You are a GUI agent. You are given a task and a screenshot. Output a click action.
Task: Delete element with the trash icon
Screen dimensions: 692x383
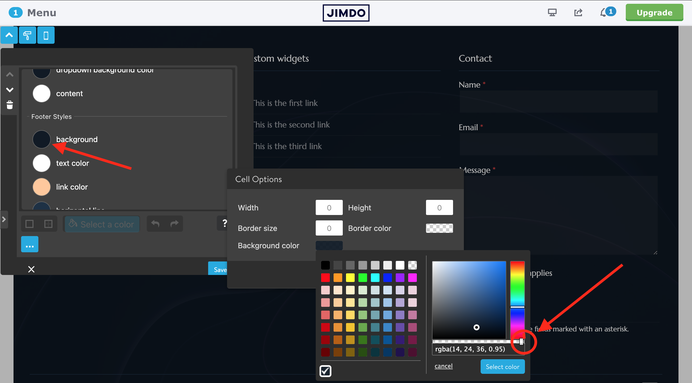pyautogui.click(x=10, y=105)
